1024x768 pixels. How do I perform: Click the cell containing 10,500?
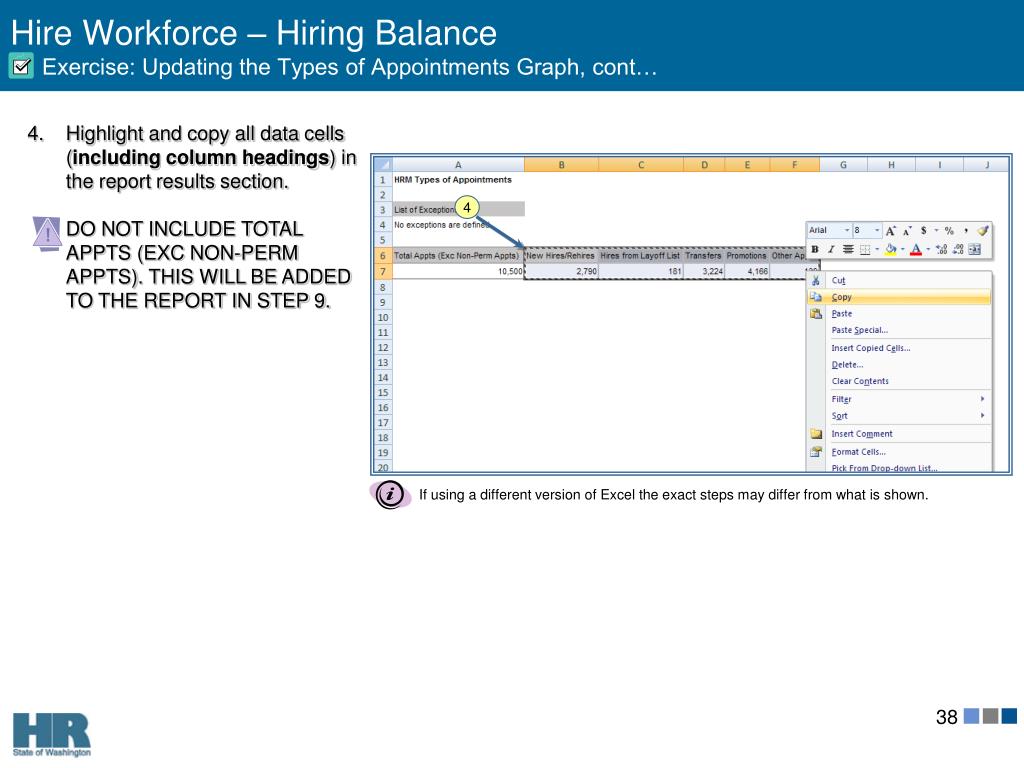pos(458,271)
